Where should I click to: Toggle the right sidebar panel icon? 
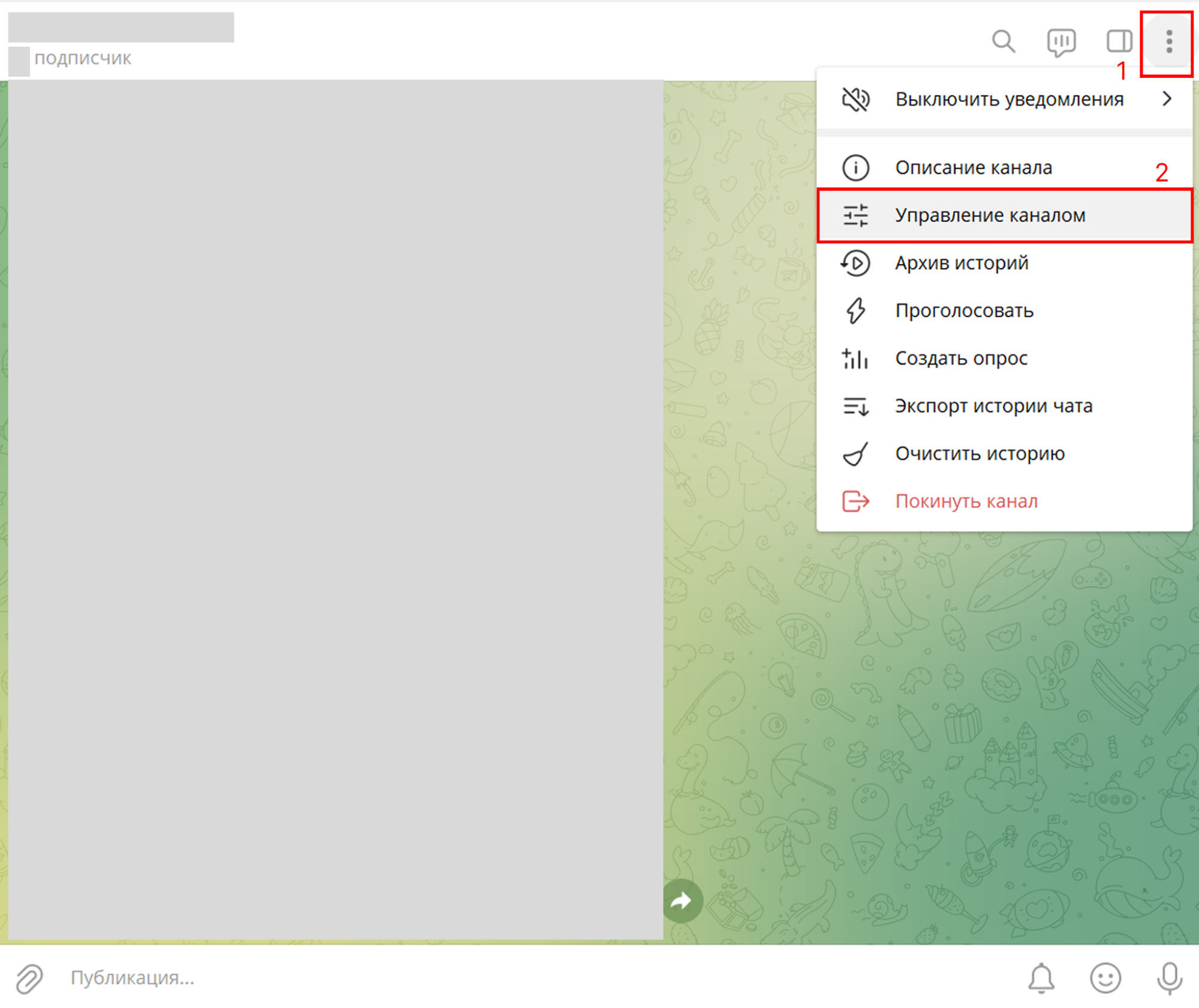1119,42
